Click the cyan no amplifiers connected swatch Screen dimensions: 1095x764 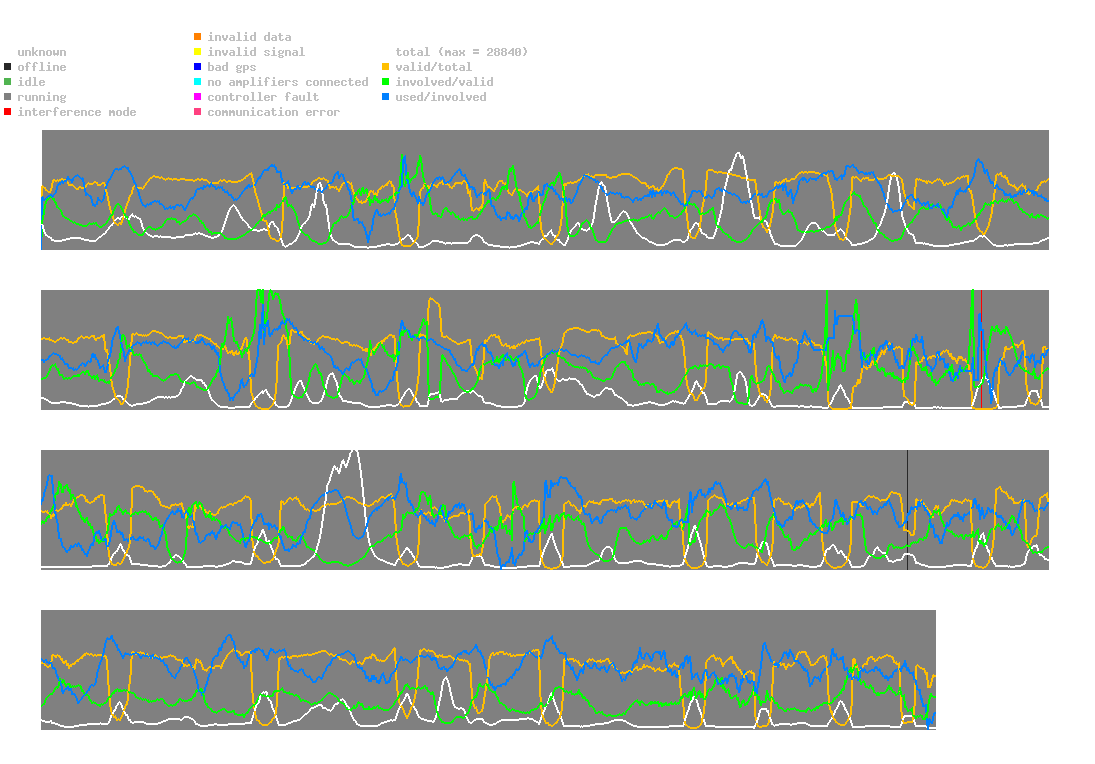tap(198, 82)
